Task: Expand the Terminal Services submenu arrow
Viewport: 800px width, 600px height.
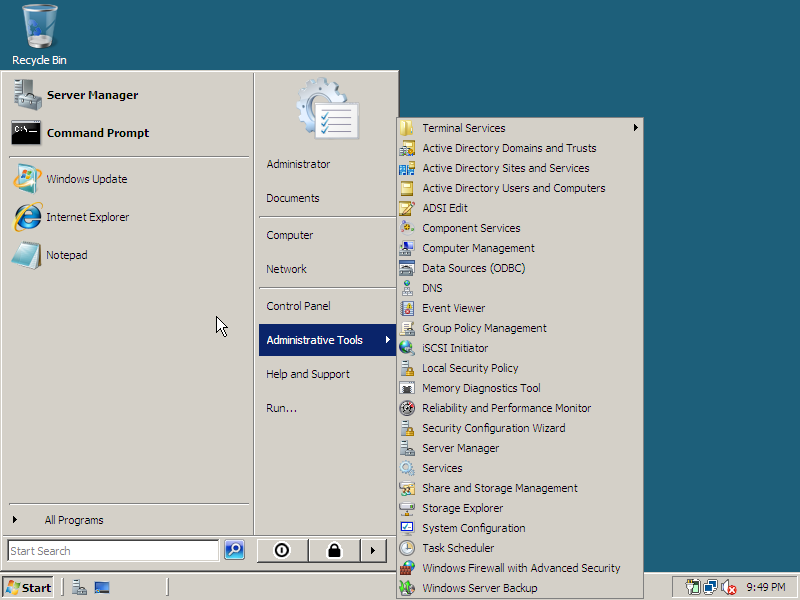Action: [x=635, y=128]
